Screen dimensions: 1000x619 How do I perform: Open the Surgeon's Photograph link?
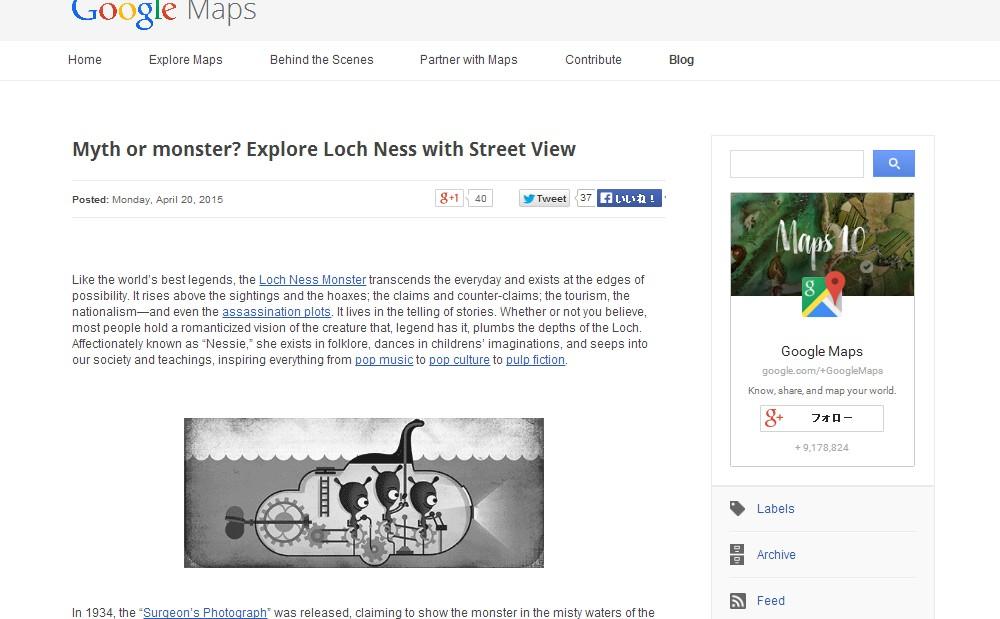[x=205, y=613]
